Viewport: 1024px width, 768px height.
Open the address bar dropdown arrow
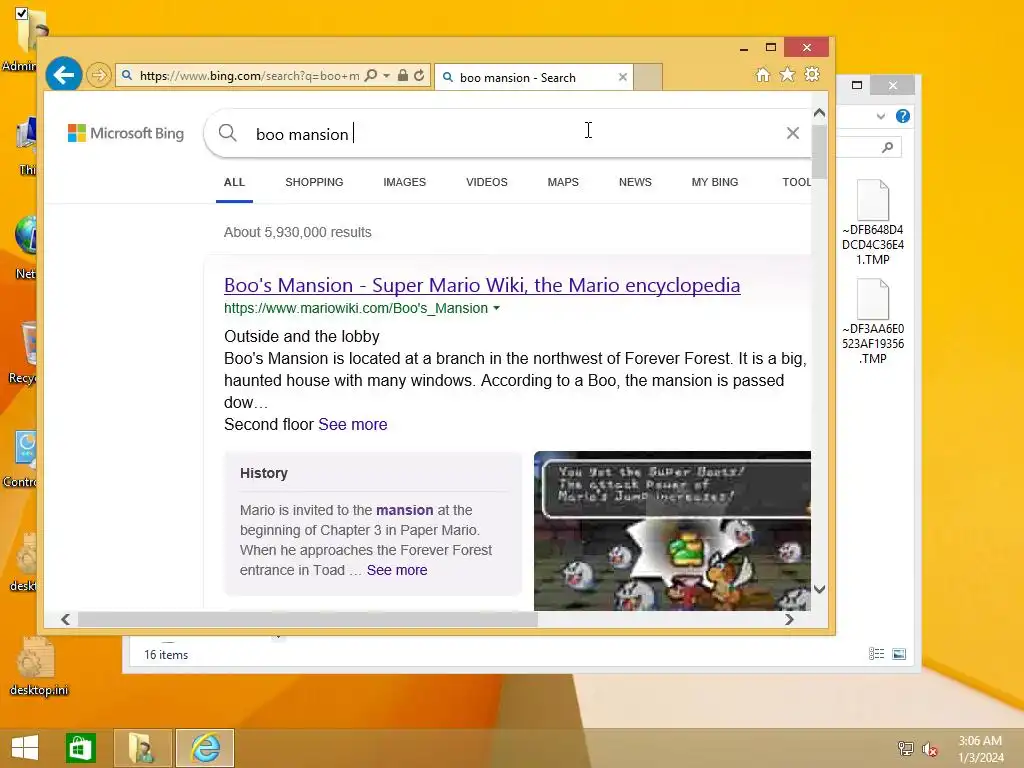click(387, 76)
